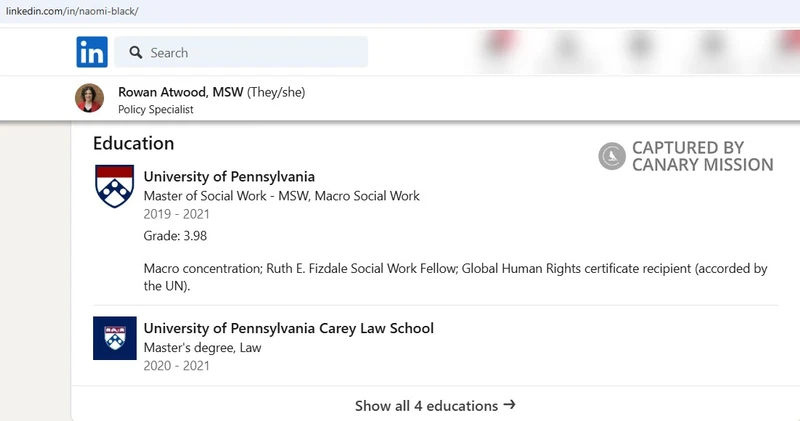800x421 pixels.
Task: Click the arrow beside Show all 4 educations
Action: pos(510,405)
